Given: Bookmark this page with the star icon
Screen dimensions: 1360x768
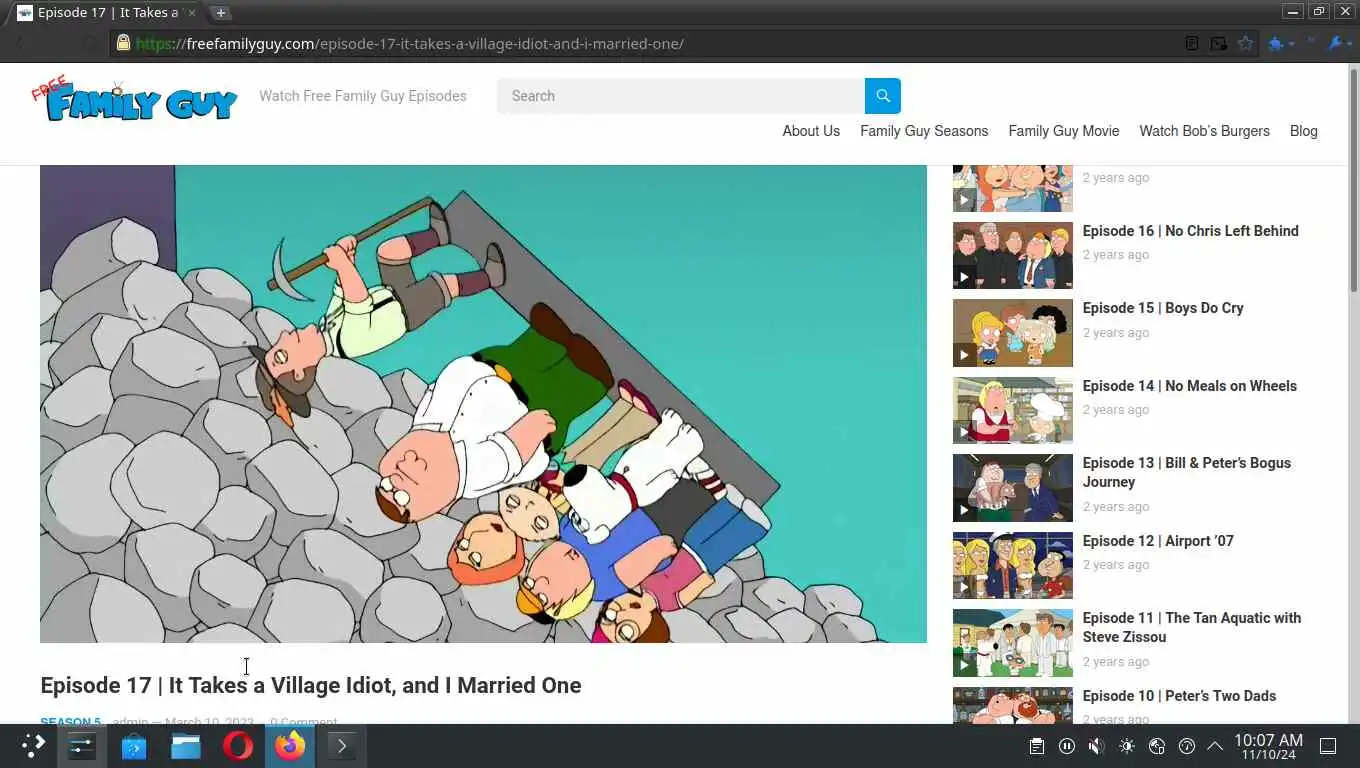Looking at the screenshot, I should (x=1245, y=43).
